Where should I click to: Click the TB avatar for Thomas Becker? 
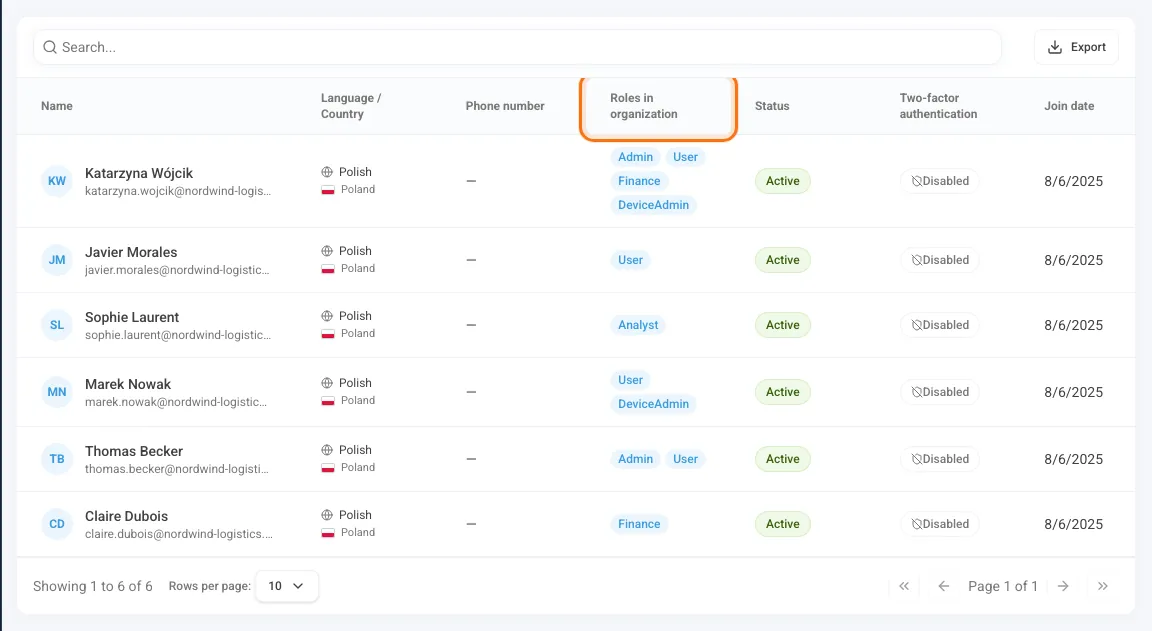57,459
